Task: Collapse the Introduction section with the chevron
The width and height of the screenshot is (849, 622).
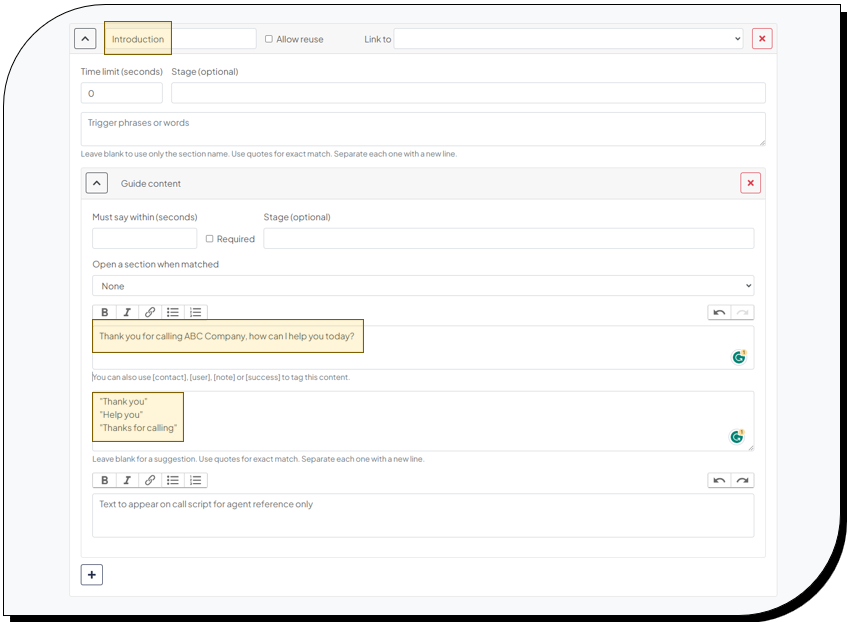Action: [85, 39]
